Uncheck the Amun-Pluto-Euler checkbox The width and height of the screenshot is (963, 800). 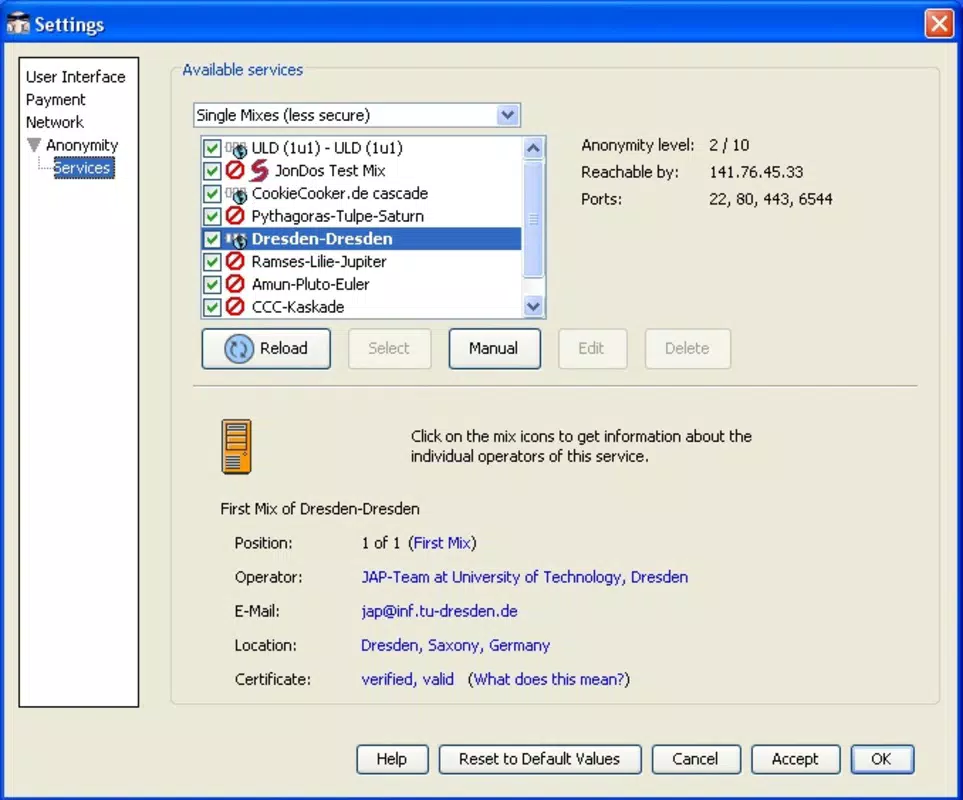pyautogui.click(x=212, y=284)
